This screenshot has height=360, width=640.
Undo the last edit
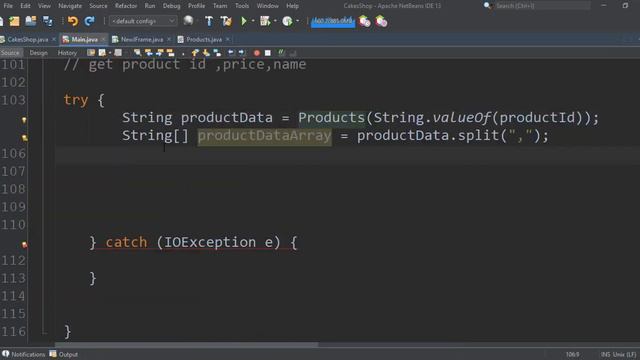73,21
